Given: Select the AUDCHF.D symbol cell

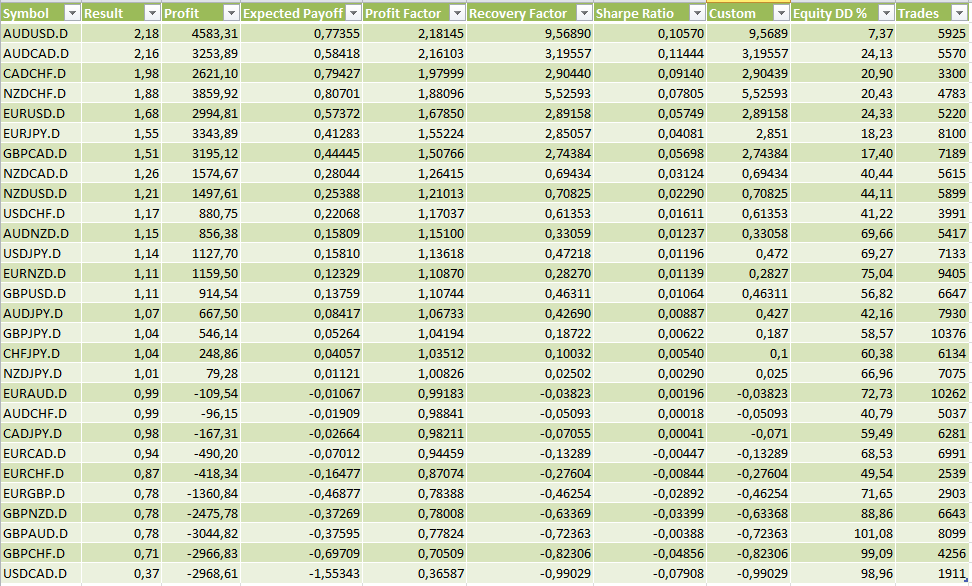Looking at the screenshot, I should (x=41, y=414).
